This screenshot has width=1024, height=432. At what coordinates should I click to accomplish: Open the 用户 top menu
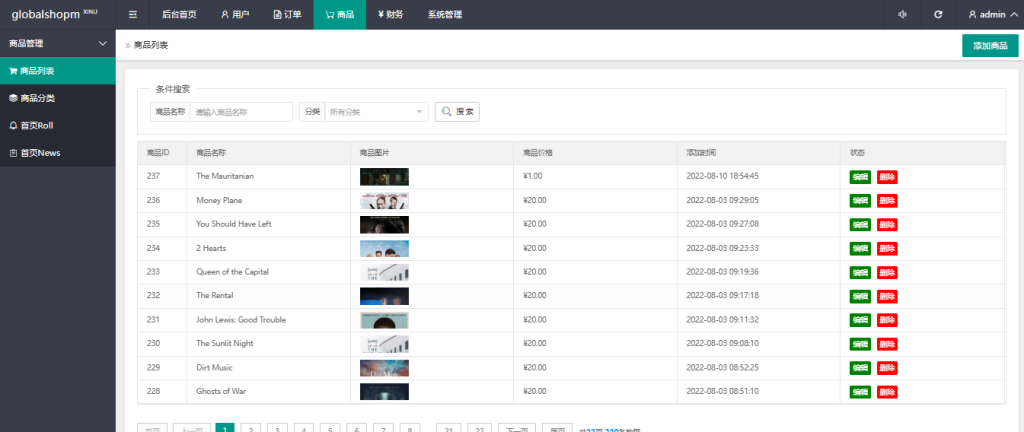235,15
